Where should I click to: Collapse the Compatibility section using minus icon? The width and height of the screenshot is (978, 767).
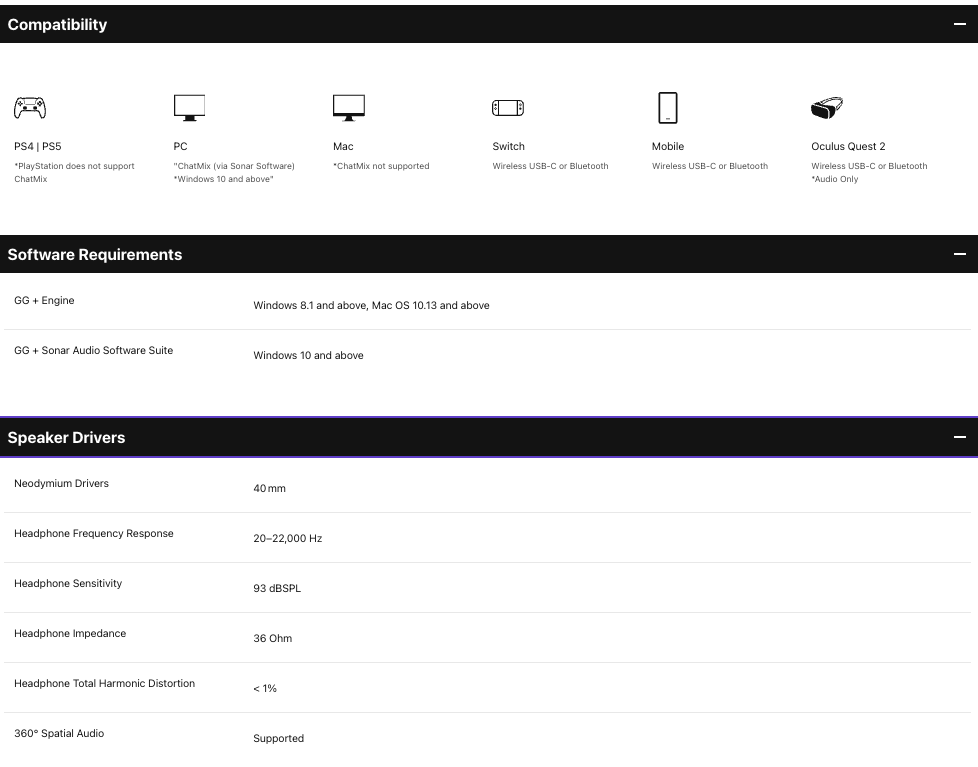click(960, 25)
